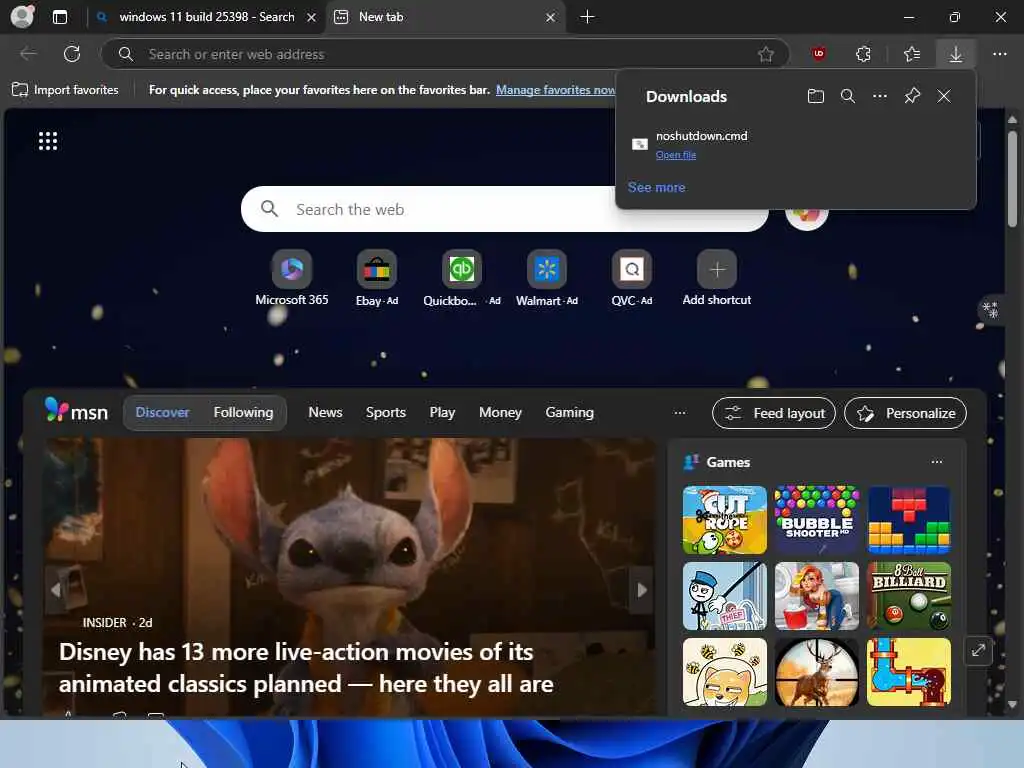
Task: Show next news carousel story
Action: click(x=642, y=590)
